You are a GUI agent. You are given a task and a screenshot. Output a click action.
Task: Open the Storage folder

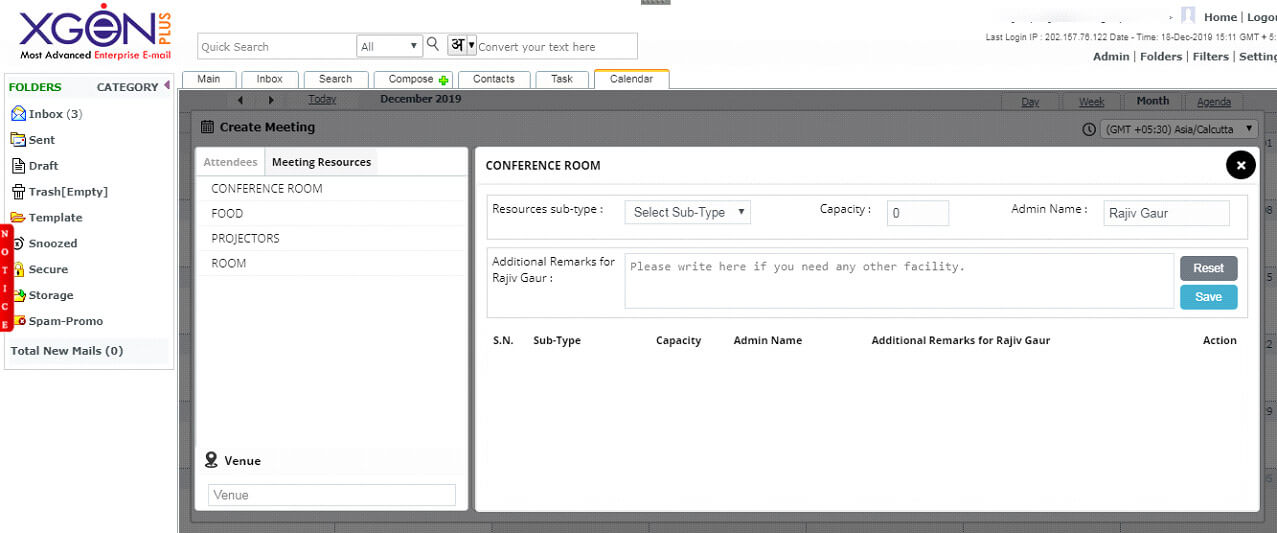click(x=51, y=296)
